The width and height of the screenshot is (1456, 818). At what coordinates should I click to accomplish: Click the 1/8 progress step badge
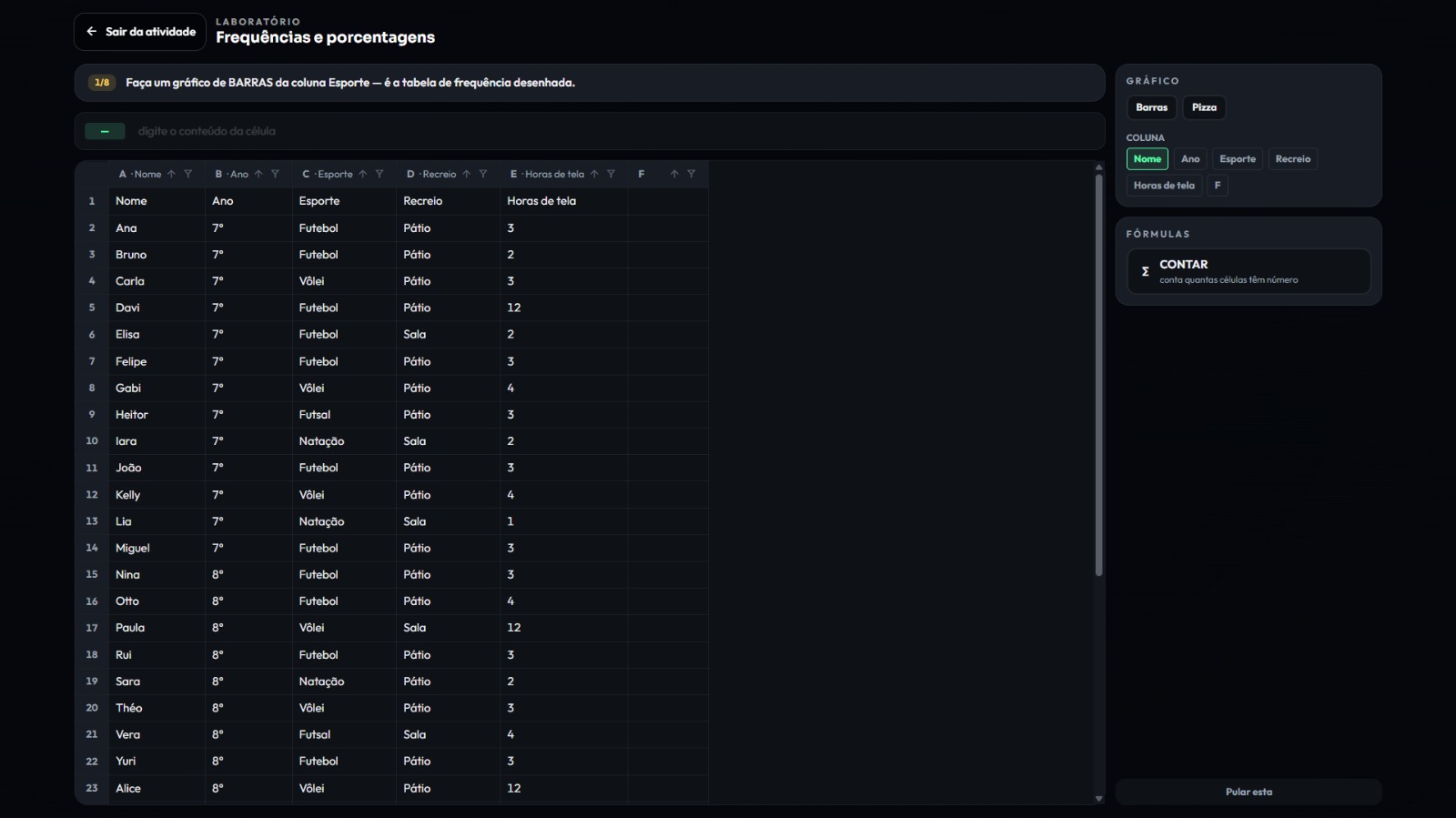(x=102, y=83)
